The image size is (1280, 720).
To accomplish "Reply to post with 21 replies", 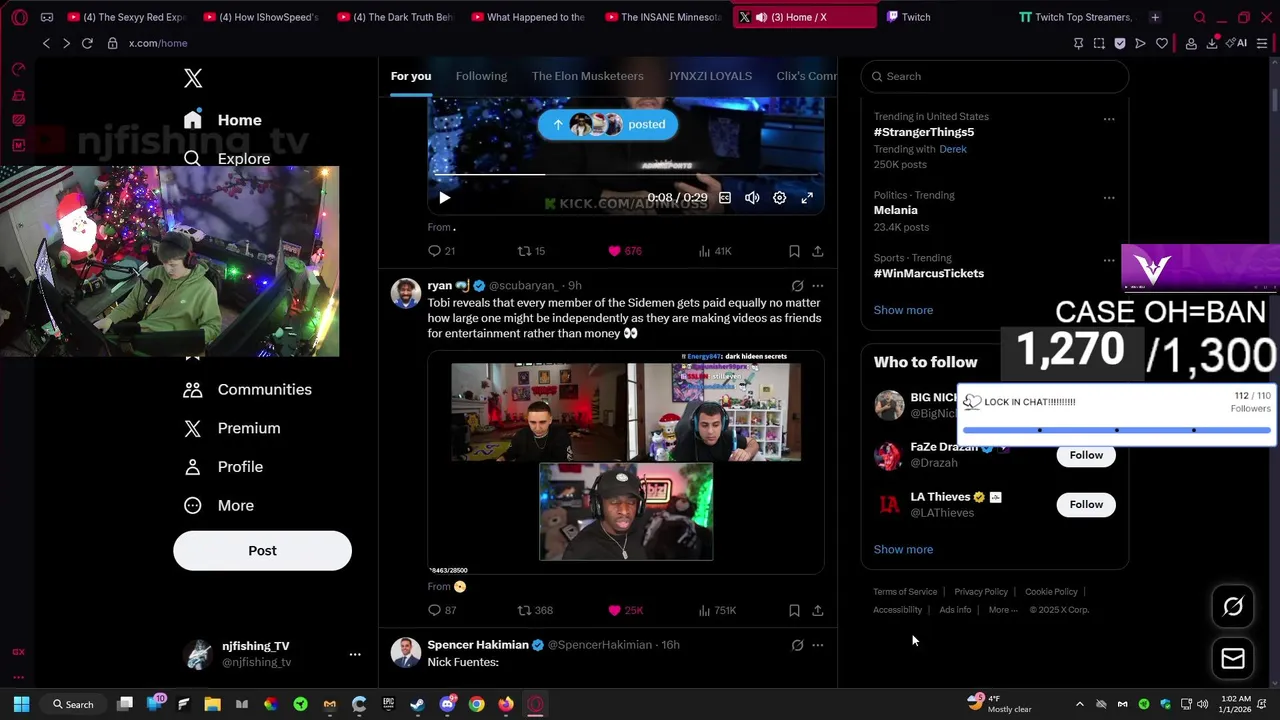I will pos(441,251).
